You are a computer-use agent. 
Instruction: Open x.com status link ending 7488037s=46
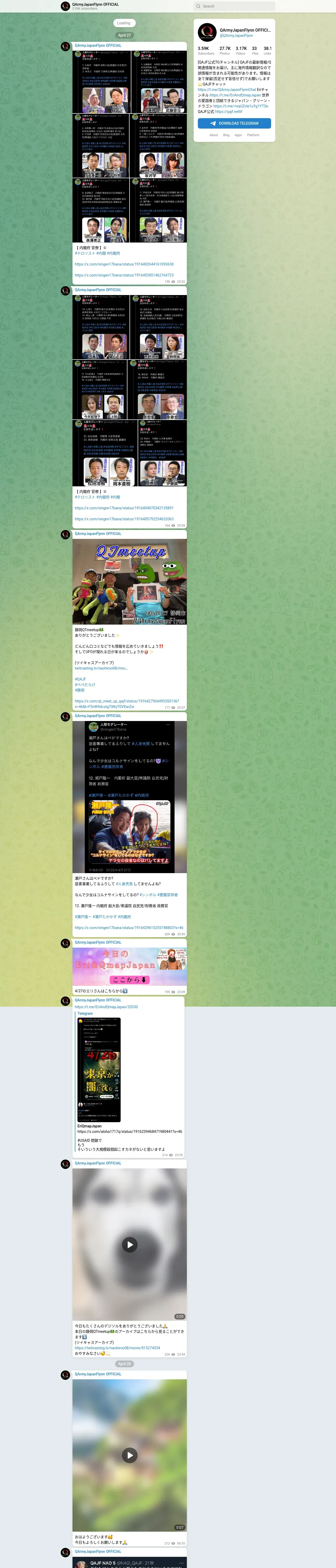click(x=129, y=928)
